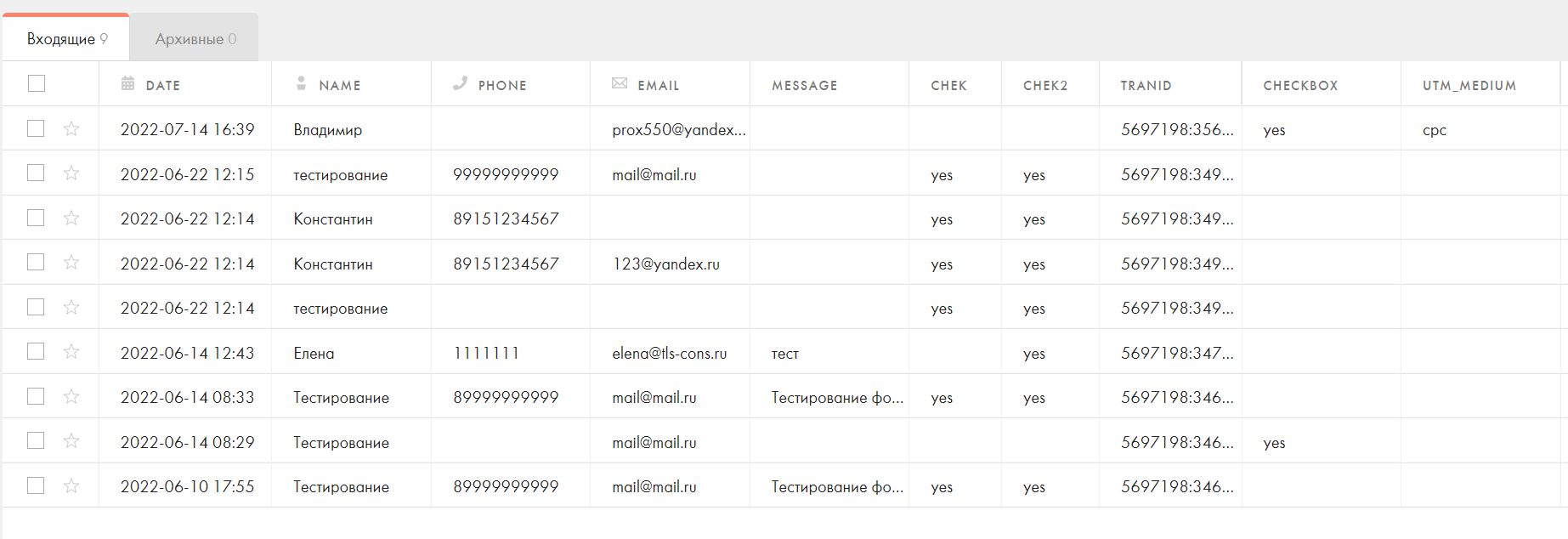1568x539 pixels.
Task: Select the Владимир row checkbox
Action: click(x=36, y=128)
